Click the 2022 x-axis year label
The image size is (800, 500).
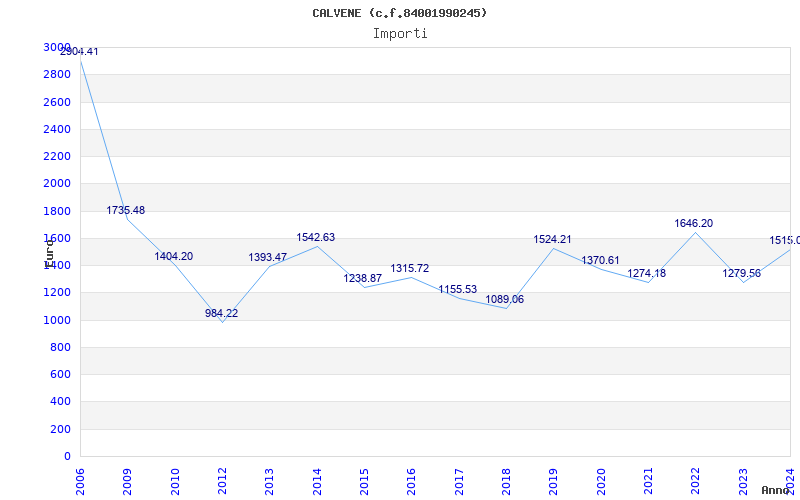coord(695,482)
